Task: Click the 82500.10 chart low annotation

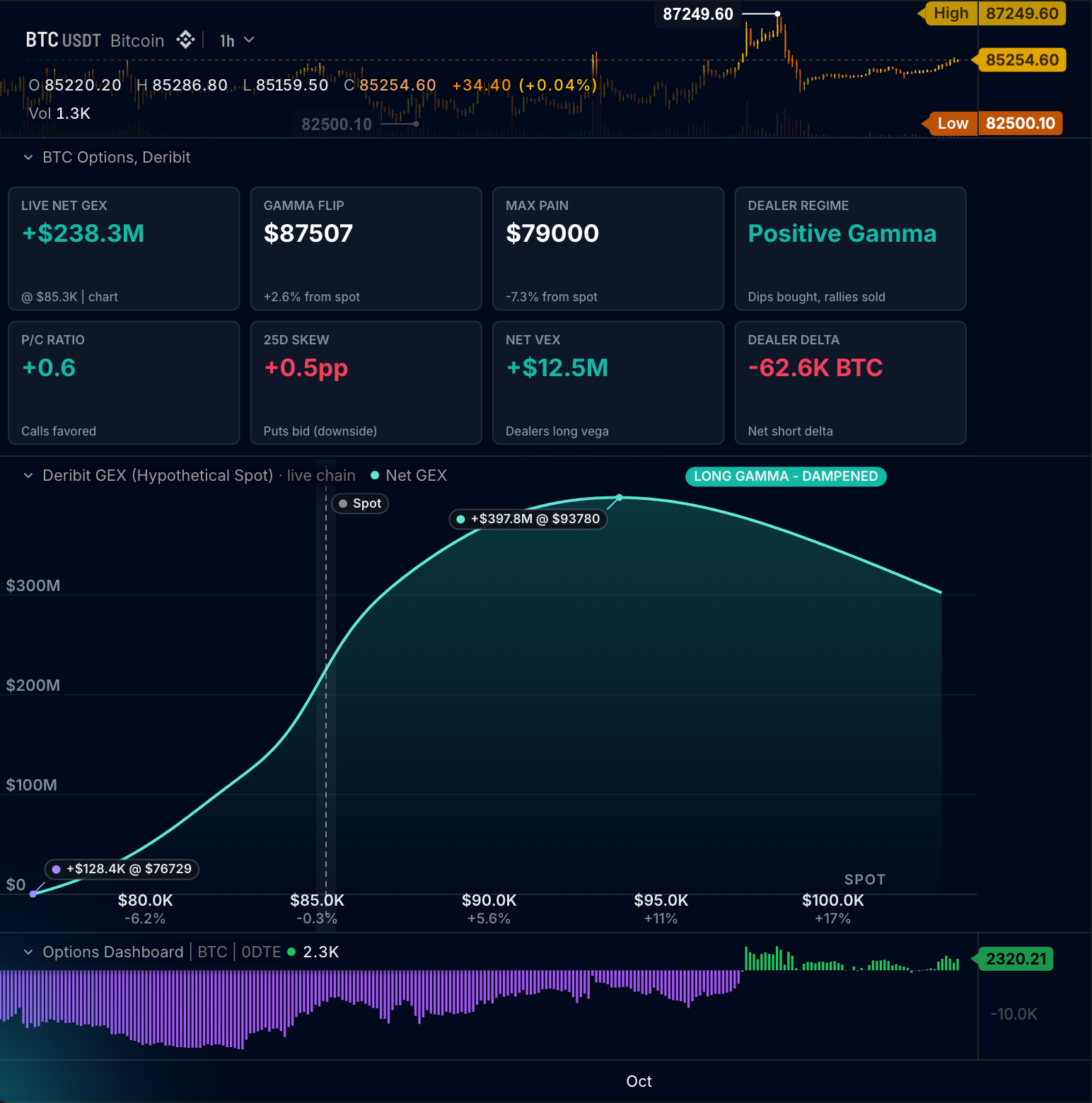Action: pos(337,124)
